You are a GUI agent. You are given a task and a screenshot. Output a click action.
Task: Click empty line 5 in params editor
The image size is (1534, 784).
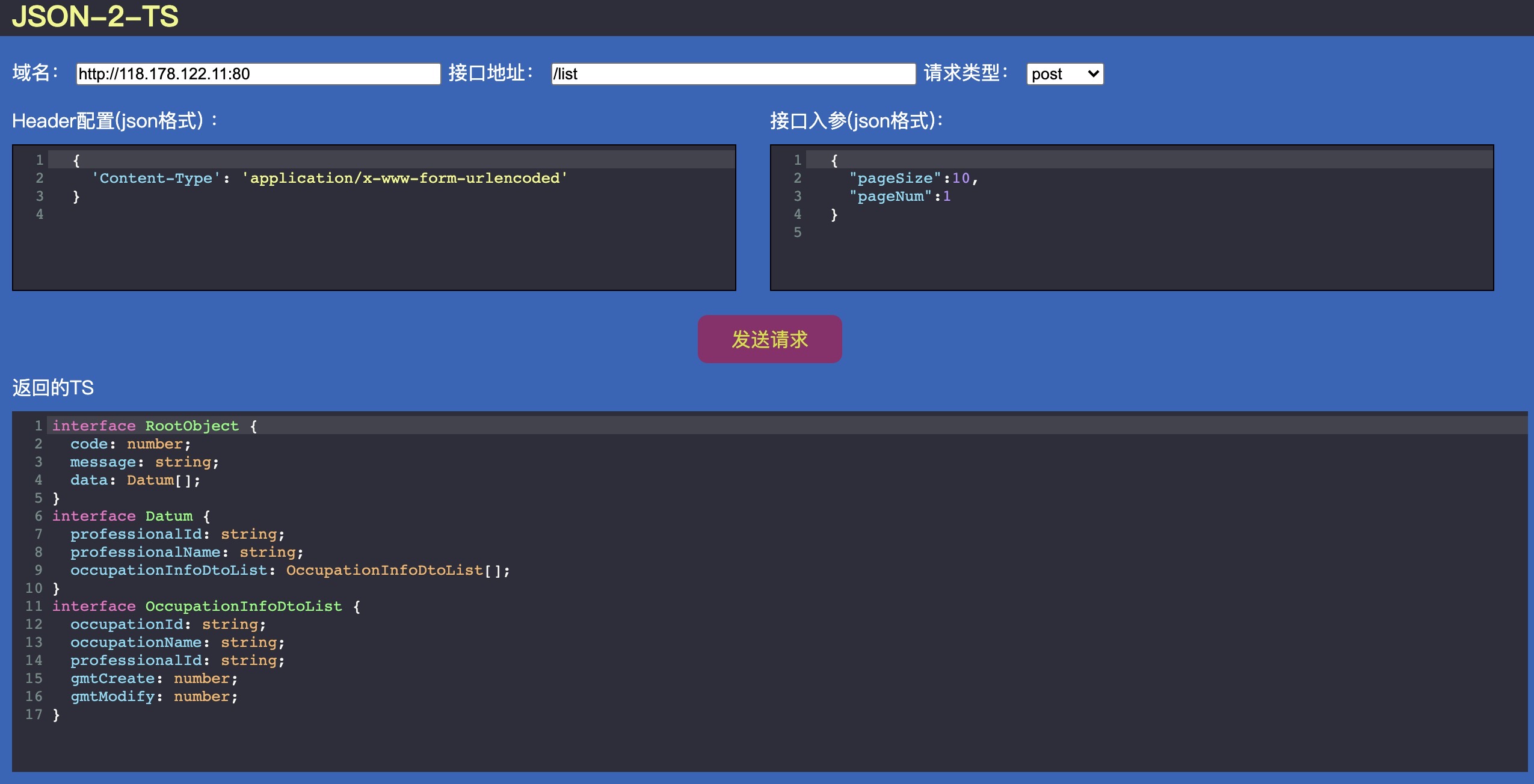tap(963, 233)
